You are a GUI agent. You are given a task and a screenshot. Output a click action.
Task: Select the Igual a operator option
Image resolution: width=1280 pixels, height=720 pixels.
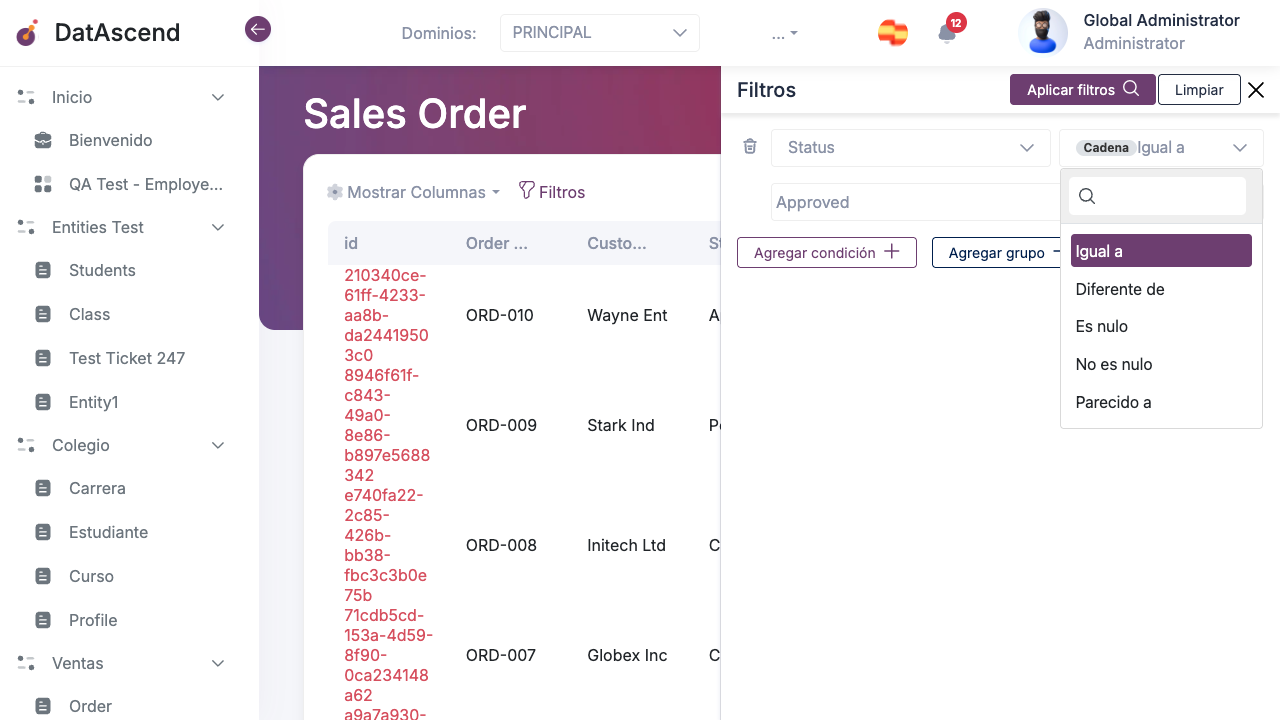point(1161,251)
